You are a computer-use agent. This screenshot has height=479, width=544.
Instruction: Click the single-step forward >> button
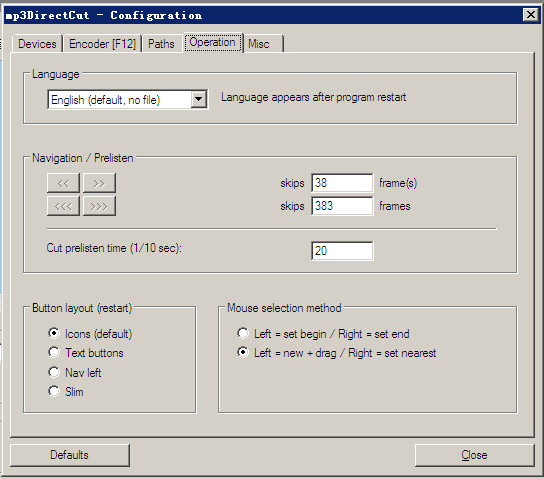[99, 183]
